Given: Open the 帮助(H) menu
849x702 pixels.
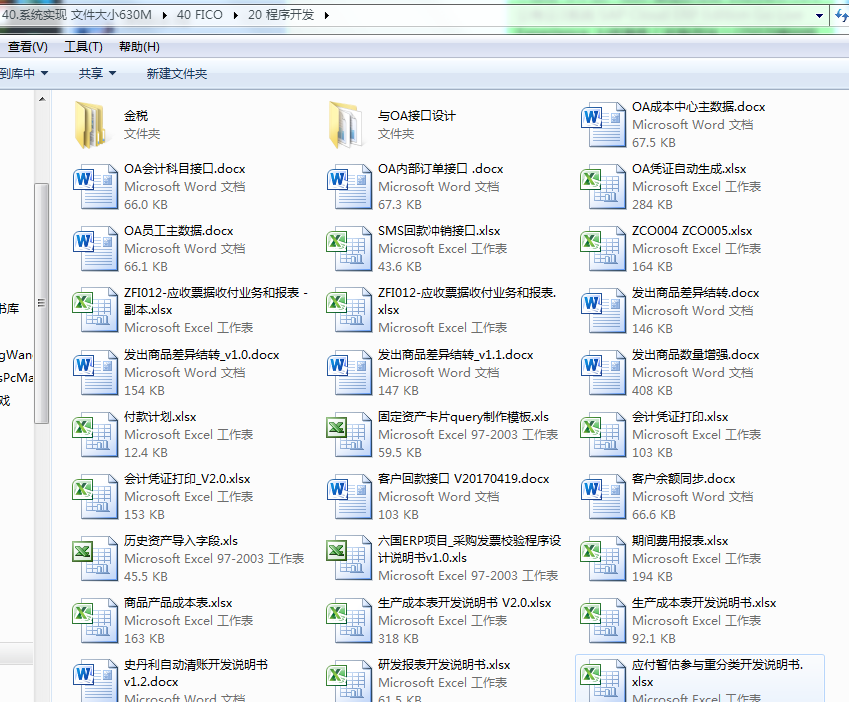Looking at the screenshot, I should (139, 47).
